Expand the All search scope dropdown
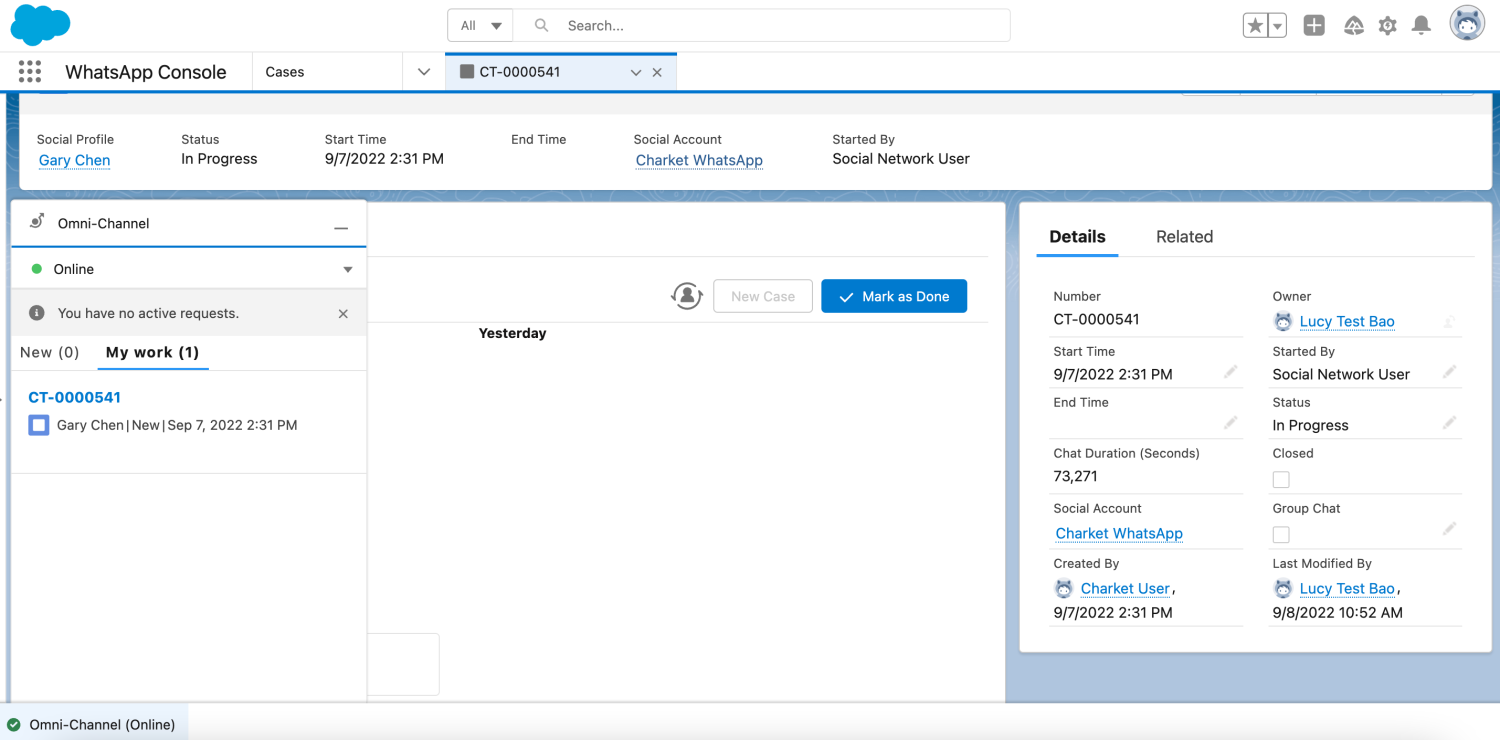This screenshot has width=1500, height=740. click(480, 26)
